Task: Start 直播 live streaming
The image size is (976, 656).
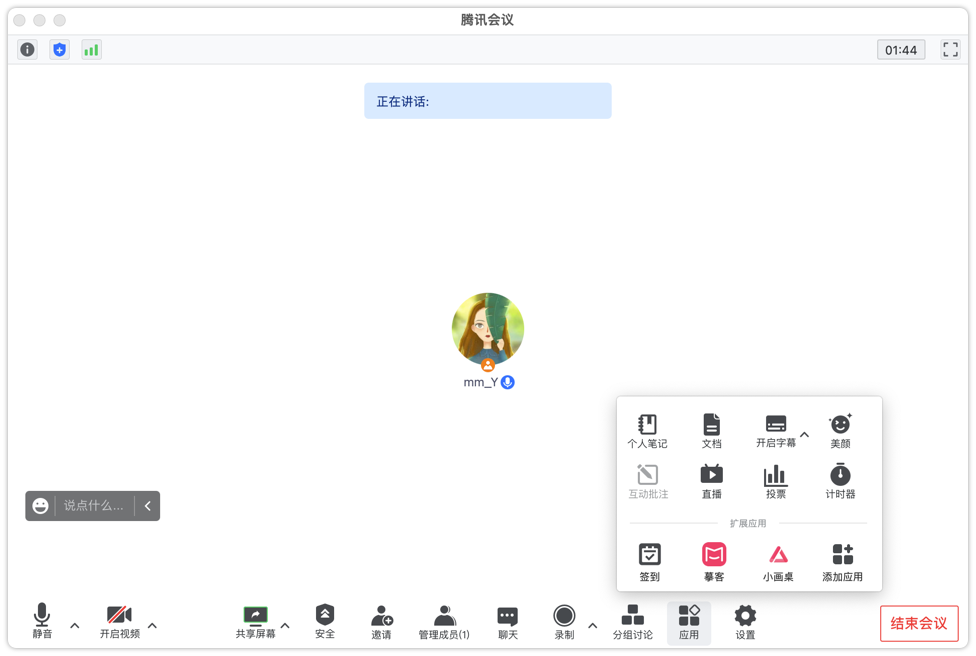Action: click(x=711, y=482)
